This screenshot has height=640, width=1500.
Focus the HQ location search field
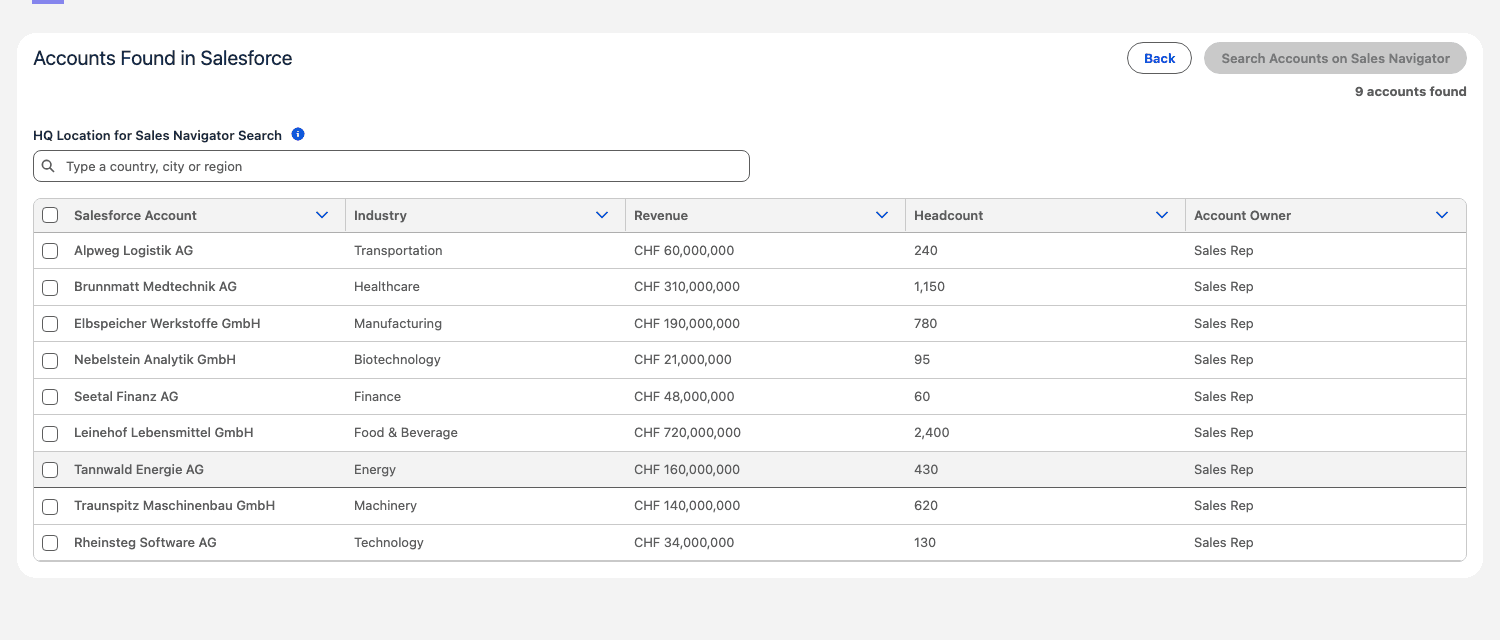click(391, 166)
